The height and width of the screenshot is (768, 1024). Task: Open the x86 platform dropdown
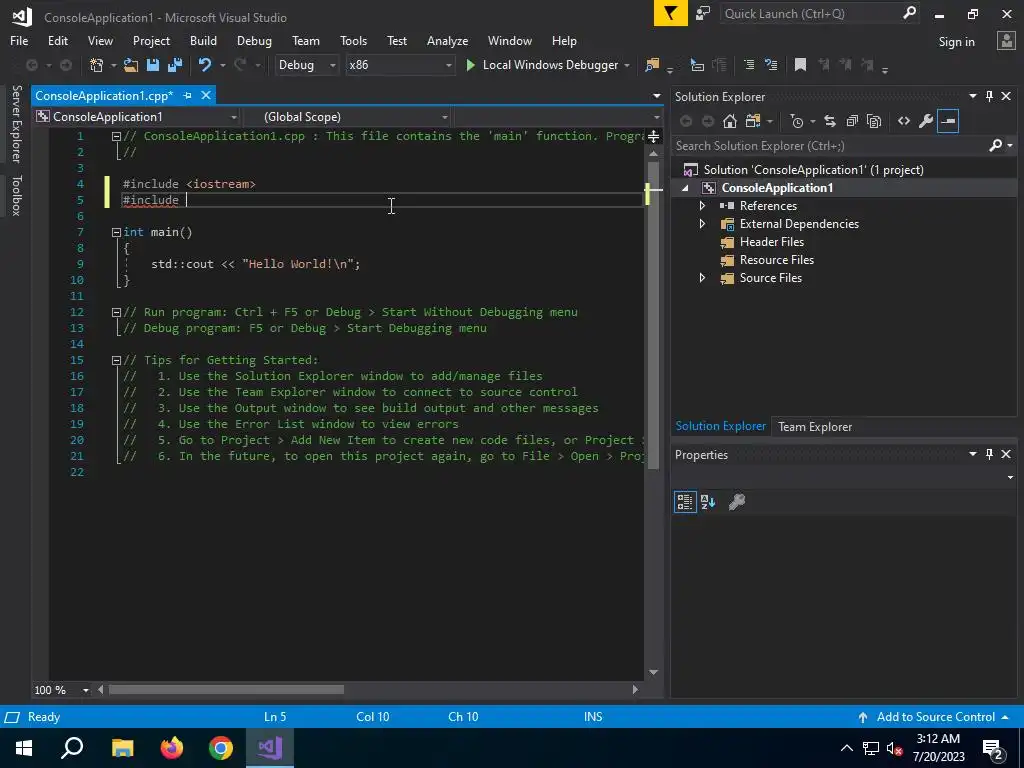pyautogui.click(x=400, y=65)
